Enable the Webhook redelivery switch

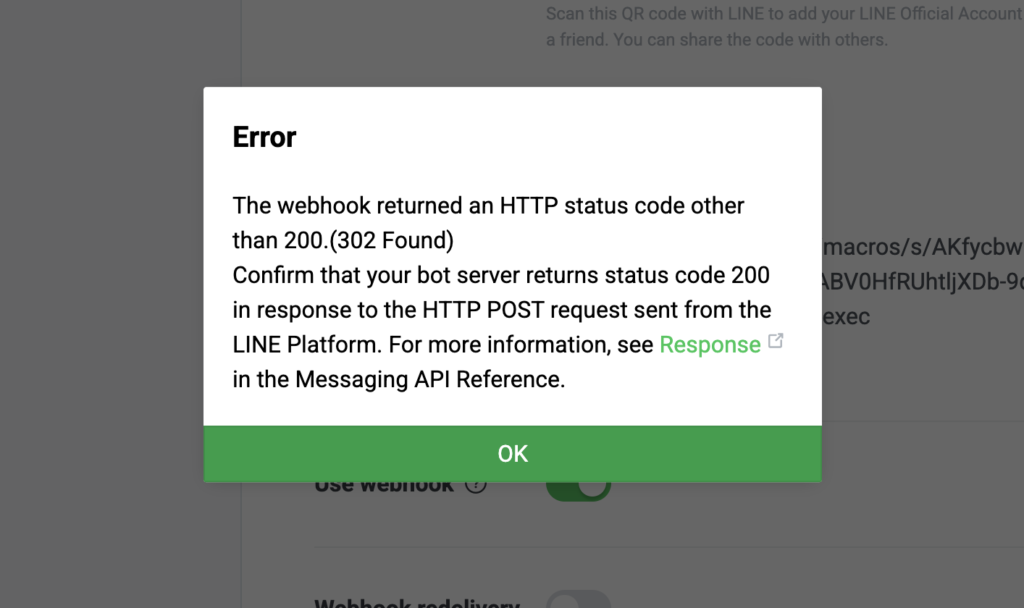pos(578,600)
